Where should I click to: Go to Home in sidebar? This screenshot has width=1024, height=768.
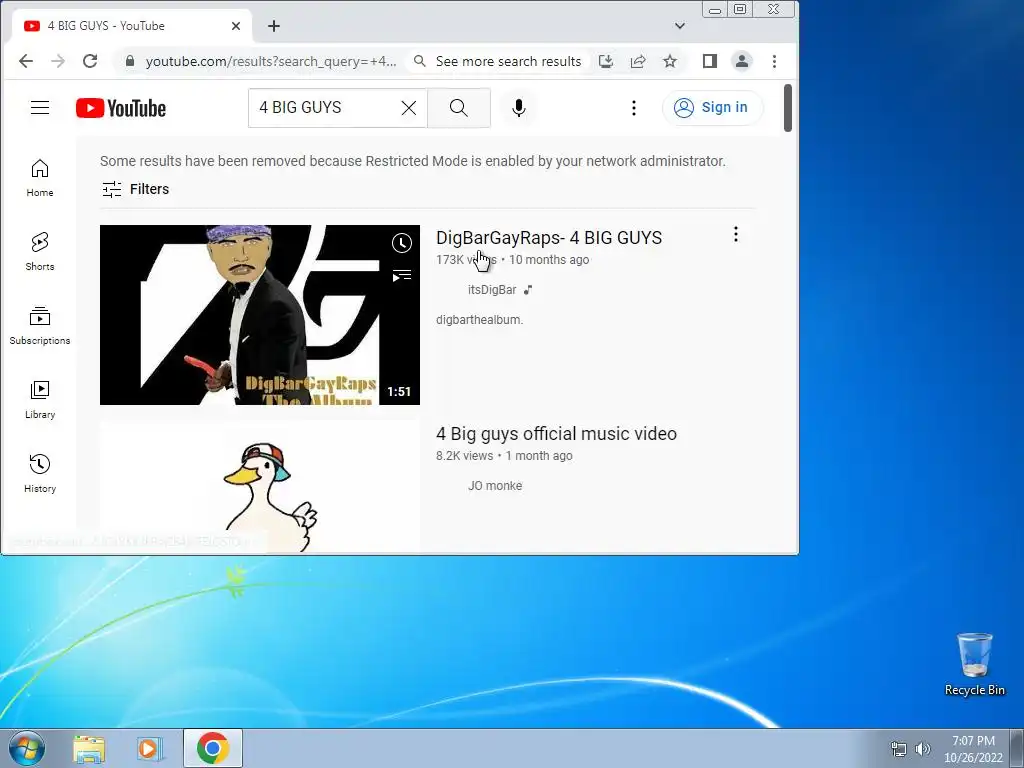coord(40,178)
